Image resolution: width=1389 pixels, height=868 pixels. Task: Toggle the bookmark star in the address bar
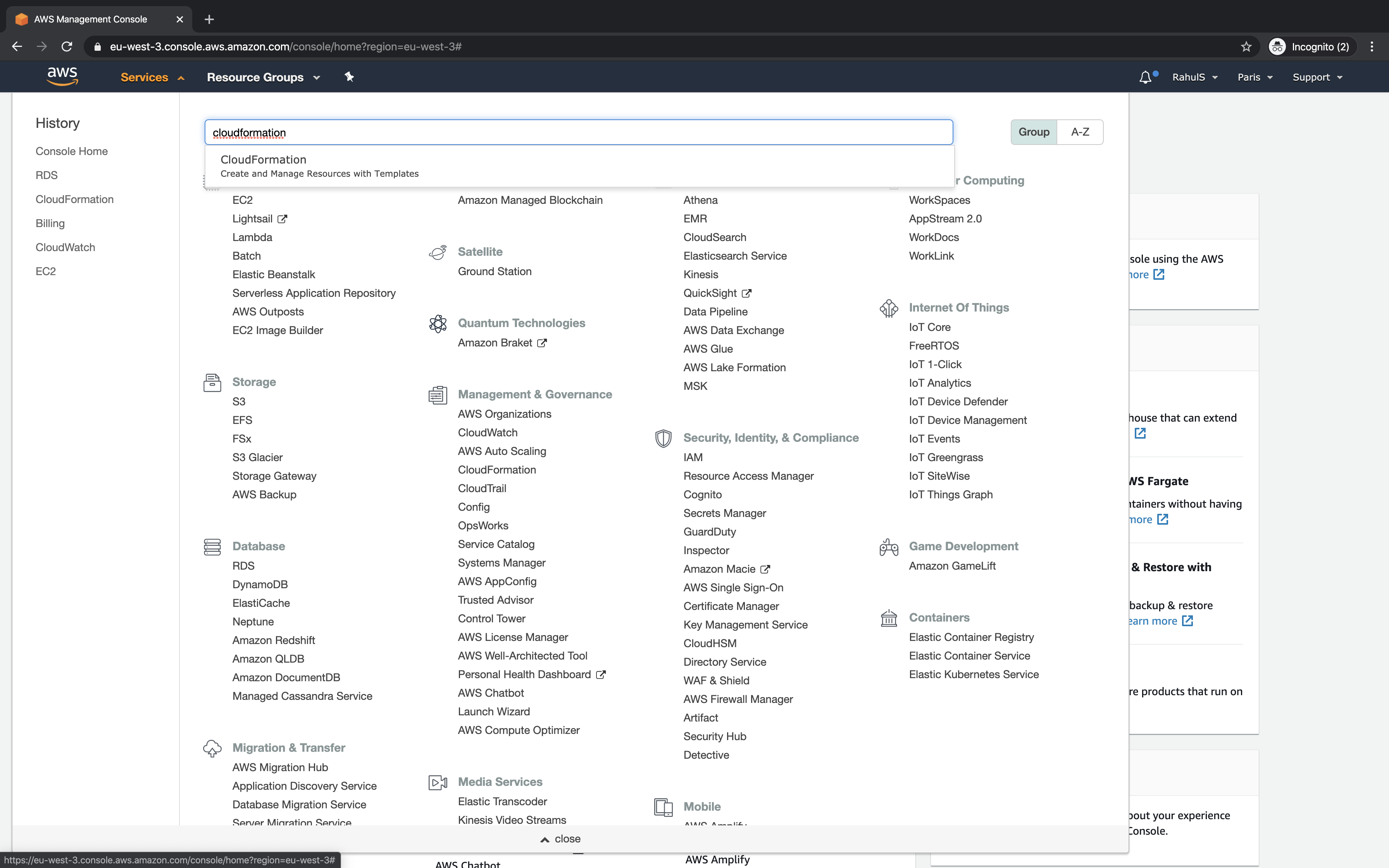click(1246, 46)
